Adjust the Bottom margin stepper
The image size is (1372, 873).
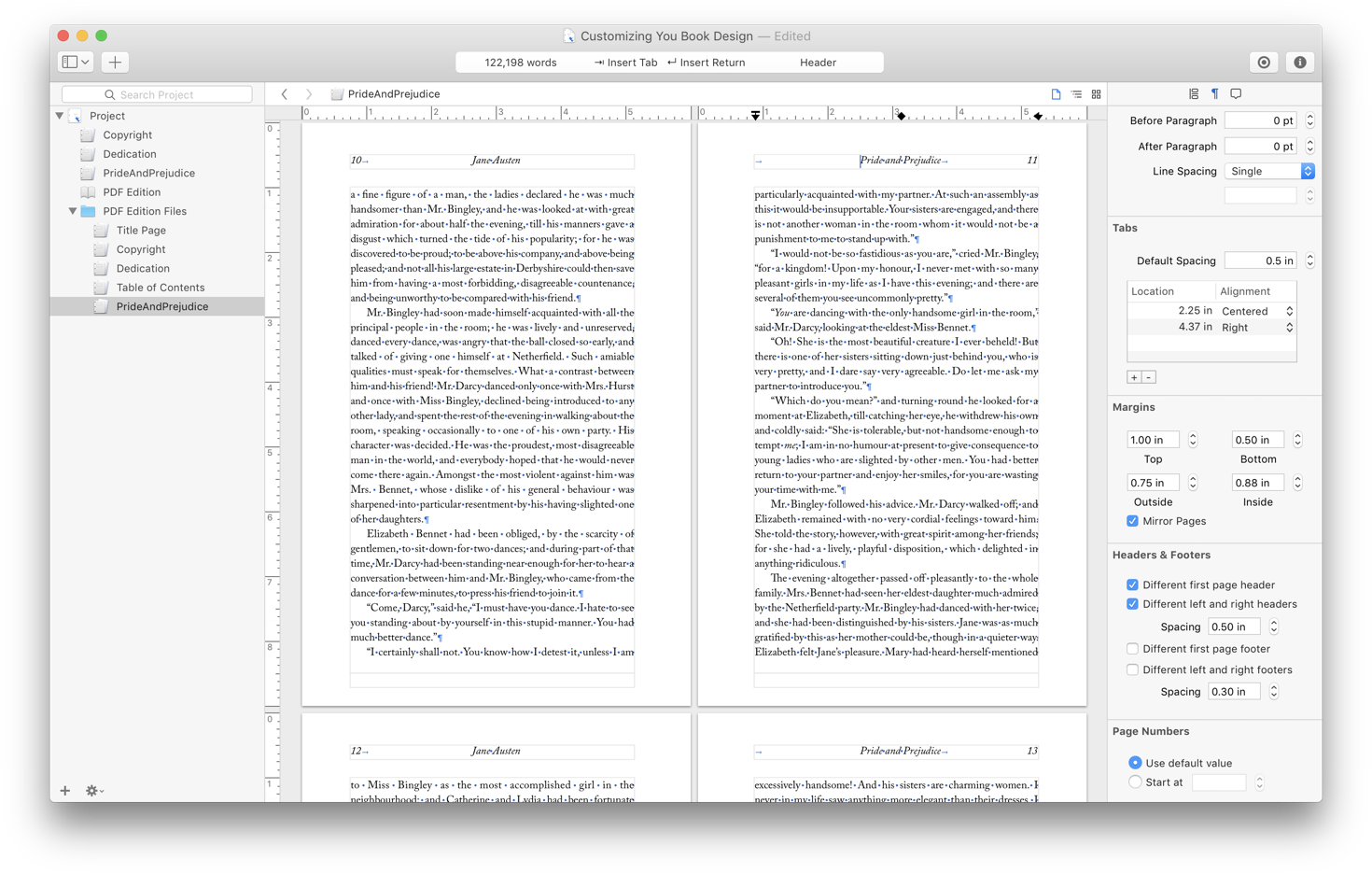(1297, 440)
